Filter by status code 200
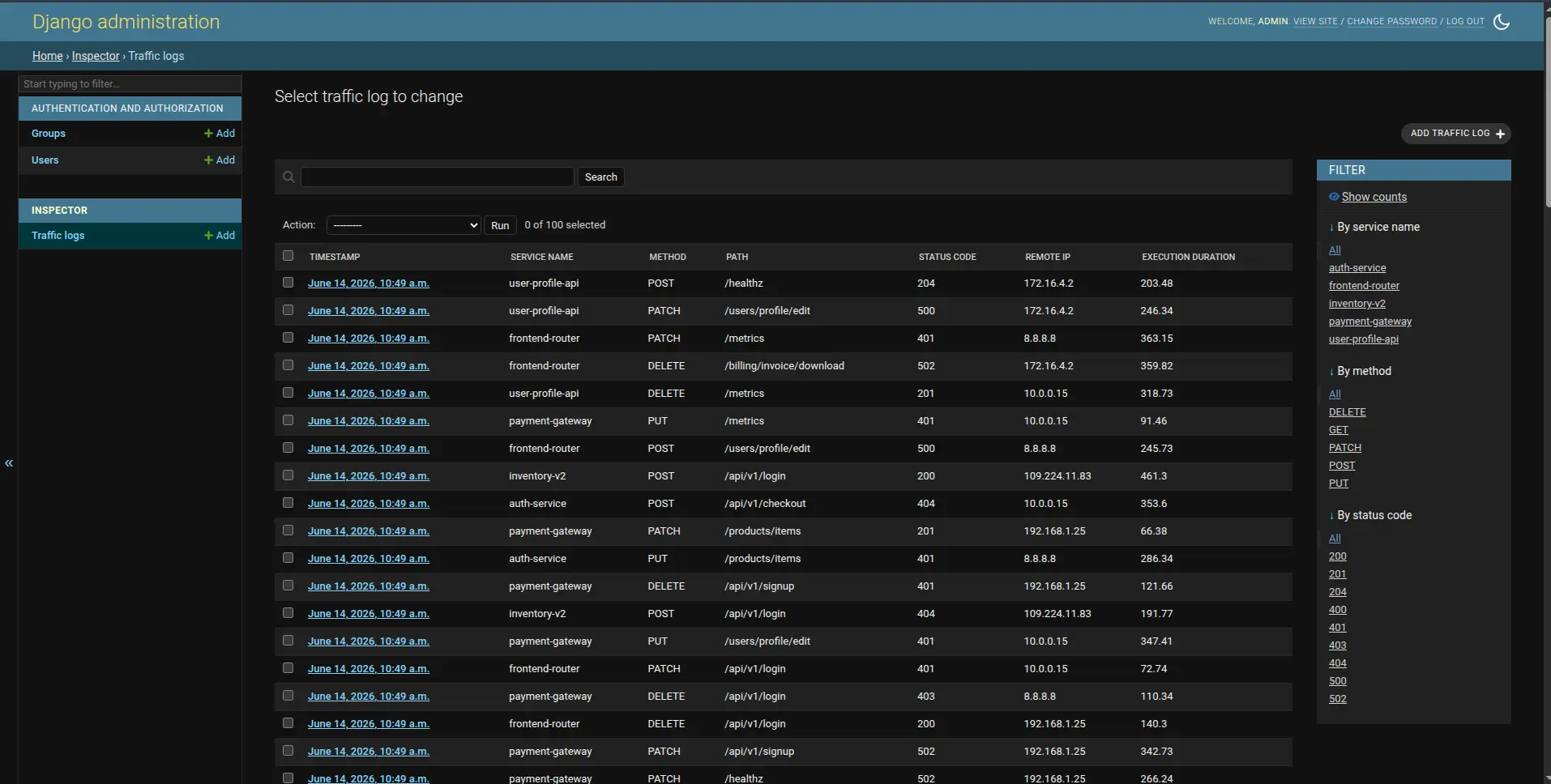This screenshot has width=1551, height=784. click(x=1338, y=556)
